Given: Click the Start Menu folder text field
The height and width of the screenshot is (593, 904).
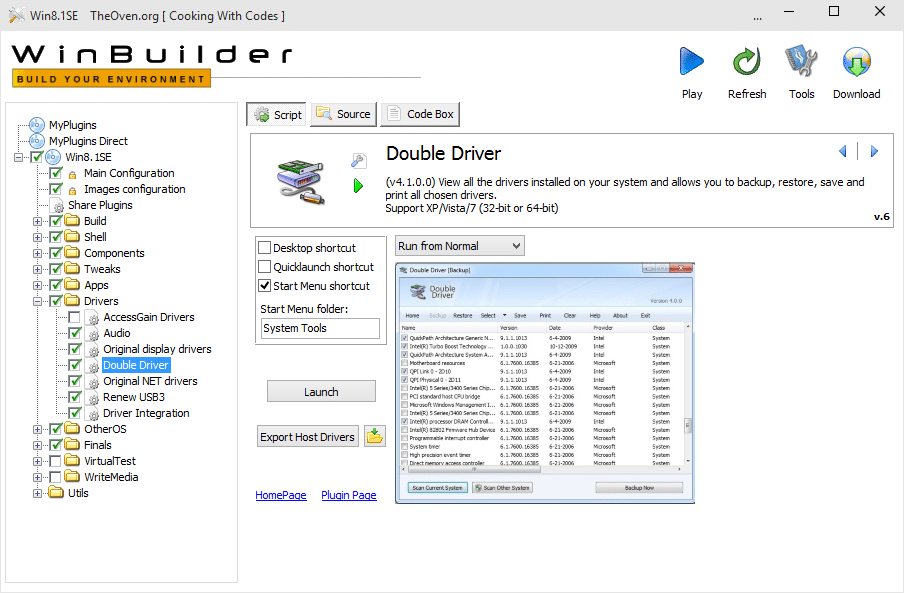Looking at the screenshot, I should [320, 328].
